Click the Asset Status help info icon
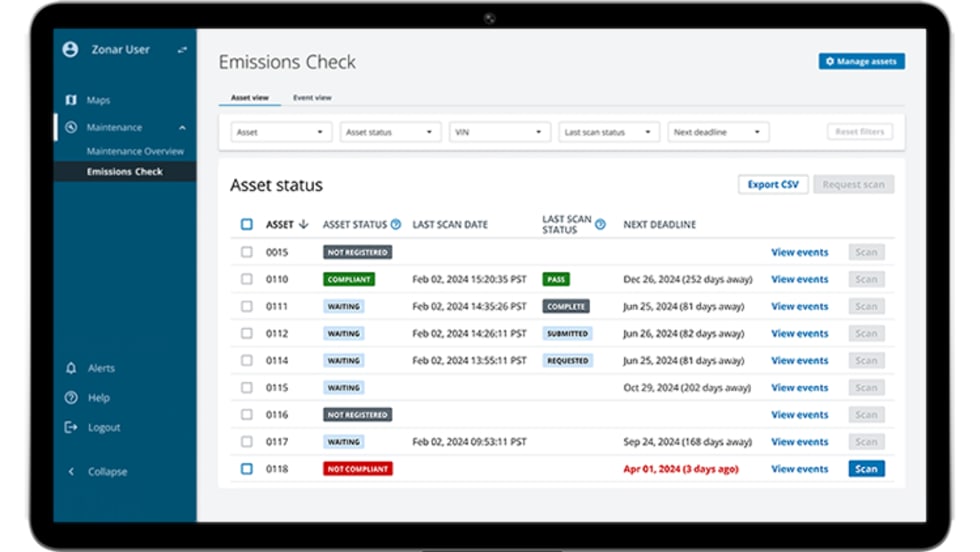Screen dimensions: 980x552 396,224
